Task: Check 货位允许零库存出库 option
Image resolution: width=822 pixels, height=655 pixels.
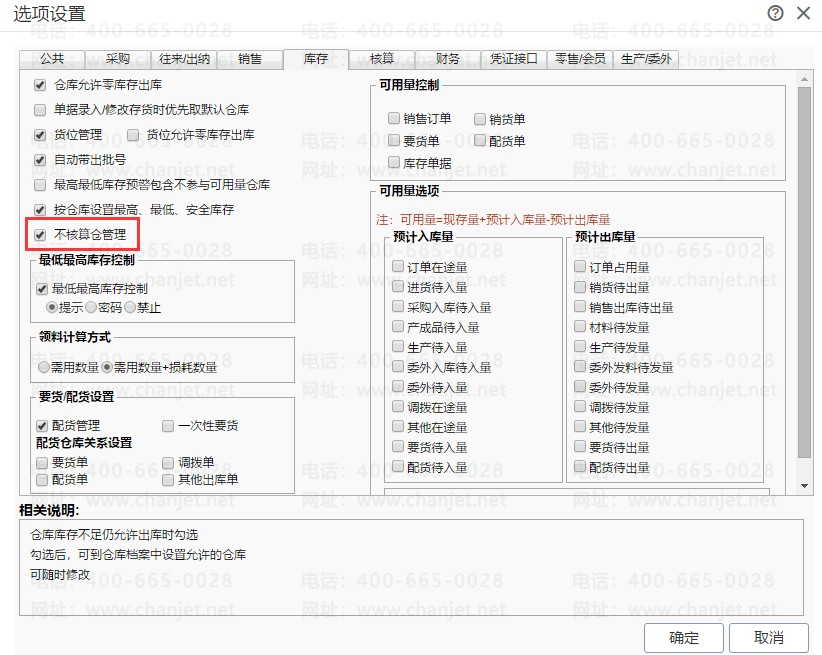Action: 133,135
